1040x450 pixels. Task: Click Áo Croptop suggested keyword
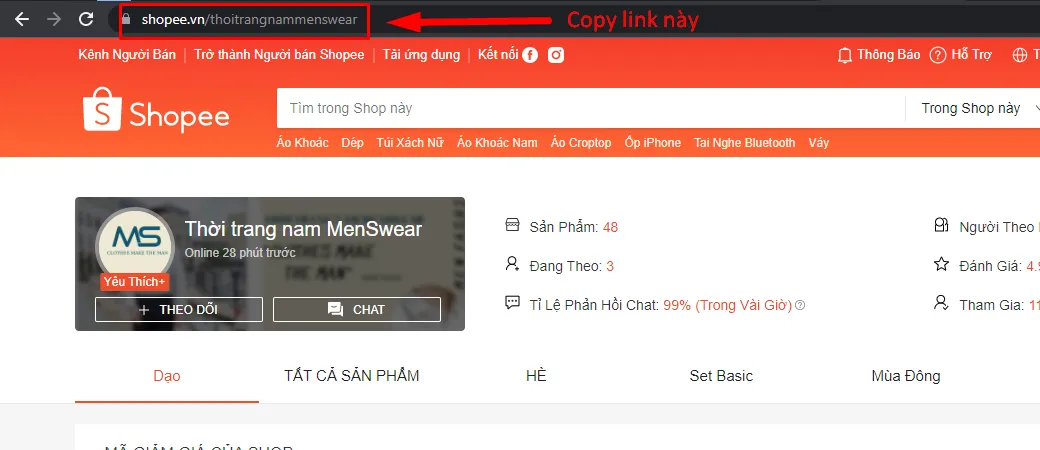[x=581, y=143]
